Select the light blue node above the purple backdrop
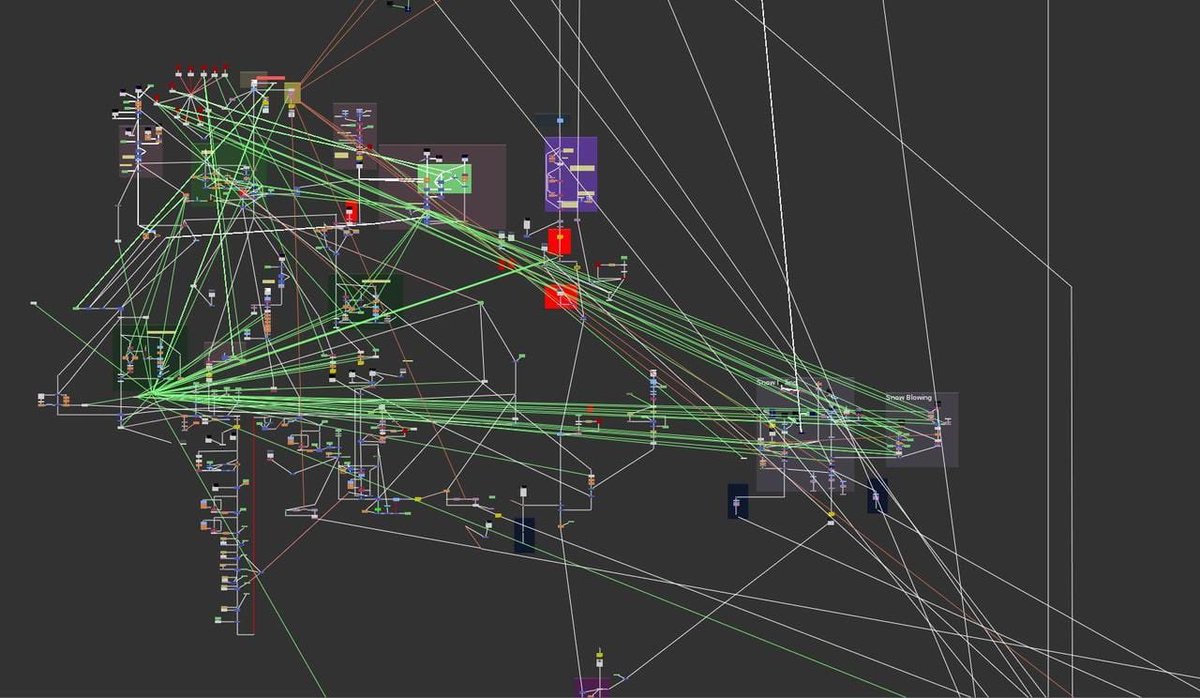This screenshot has height=698, width=1200. point(560,120)
